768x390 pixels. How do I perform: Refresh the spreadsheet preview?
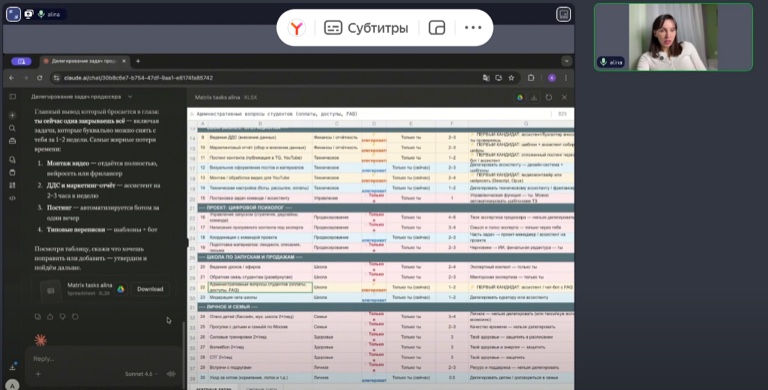549,98
